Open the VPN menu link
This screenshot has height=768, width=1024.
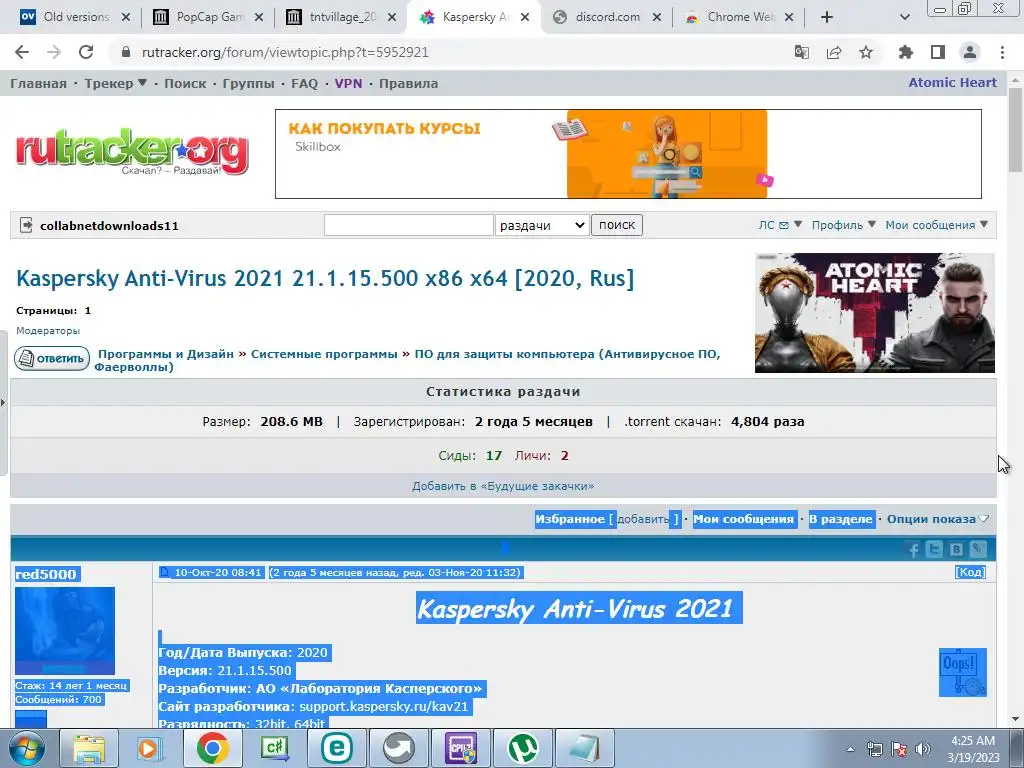pos(348,84)
